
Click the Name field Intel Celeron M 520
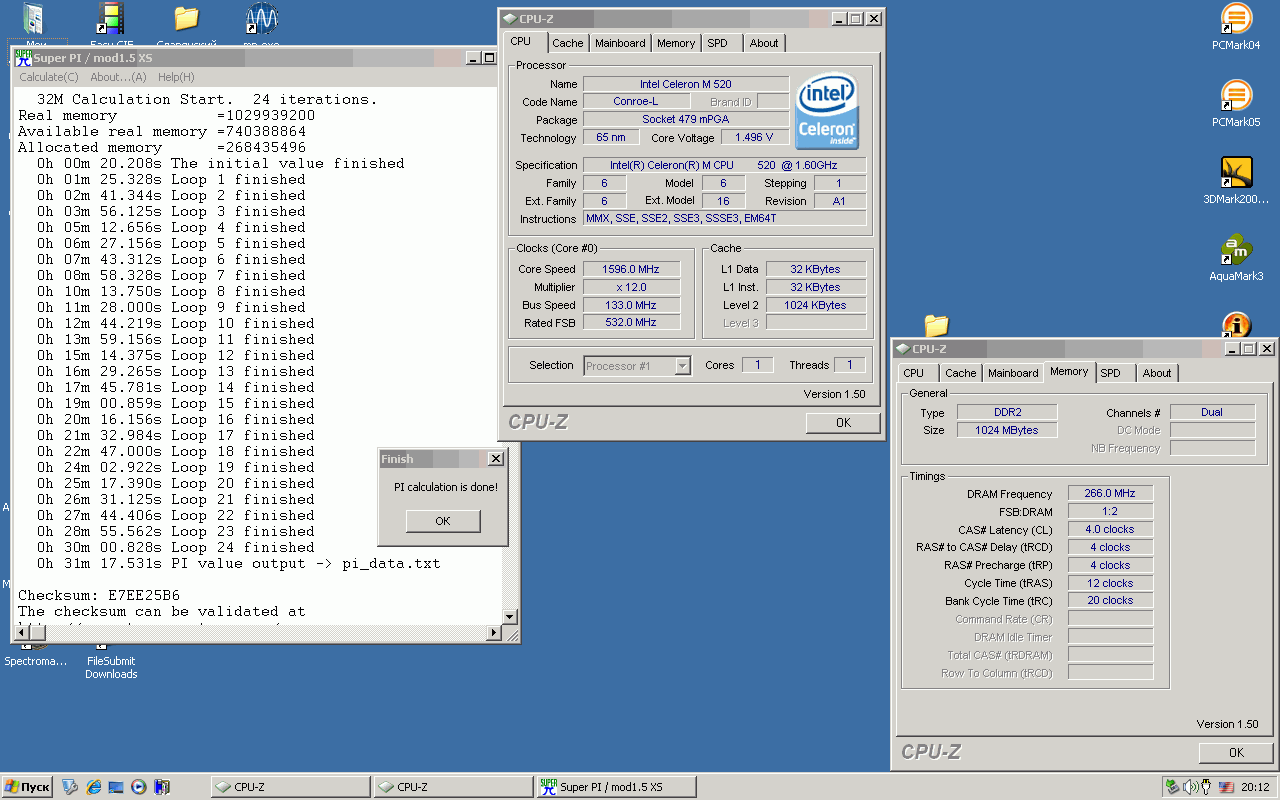pyautogui.click(x=686, y=84)
